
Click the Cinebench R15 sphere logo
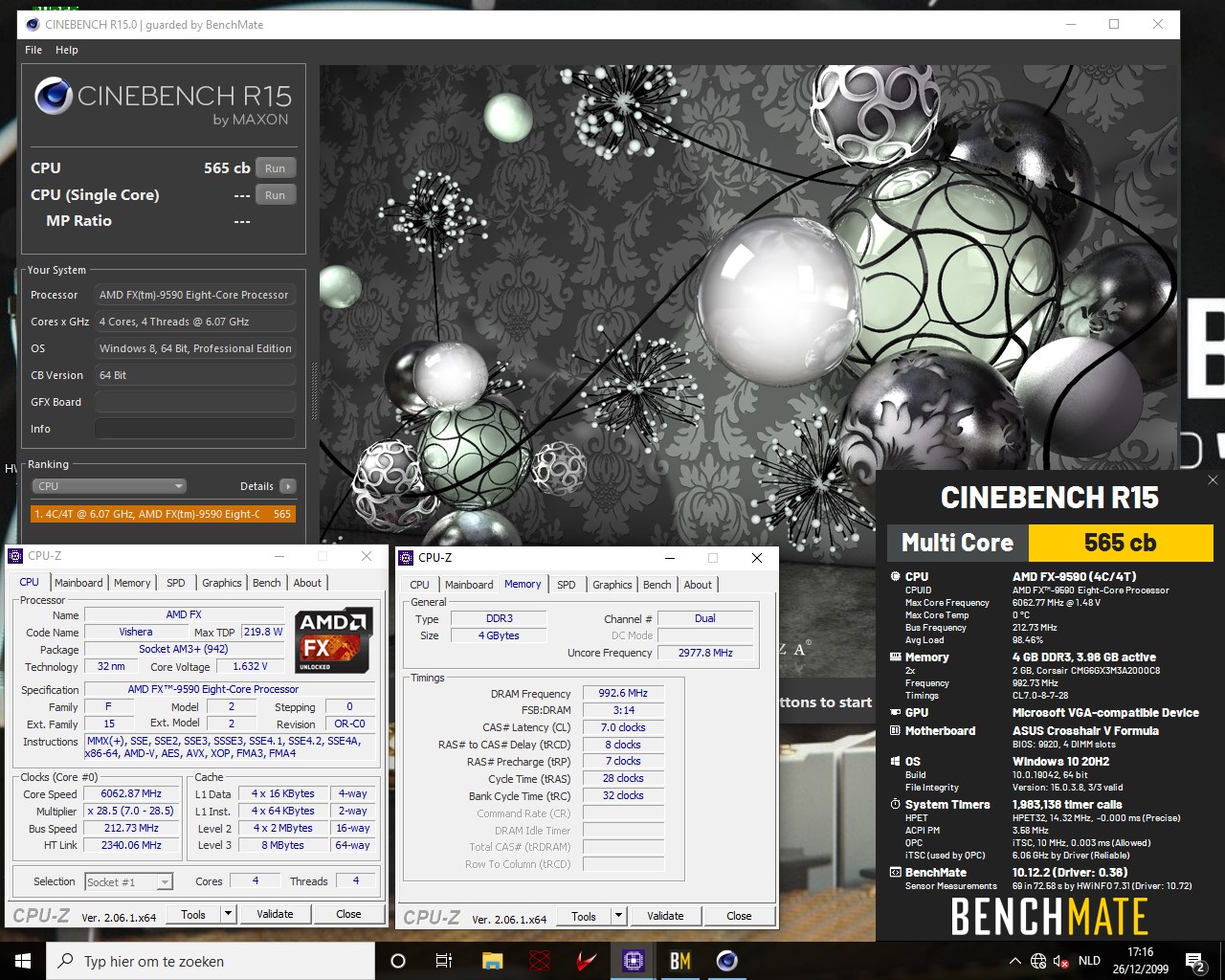(54, 97)
